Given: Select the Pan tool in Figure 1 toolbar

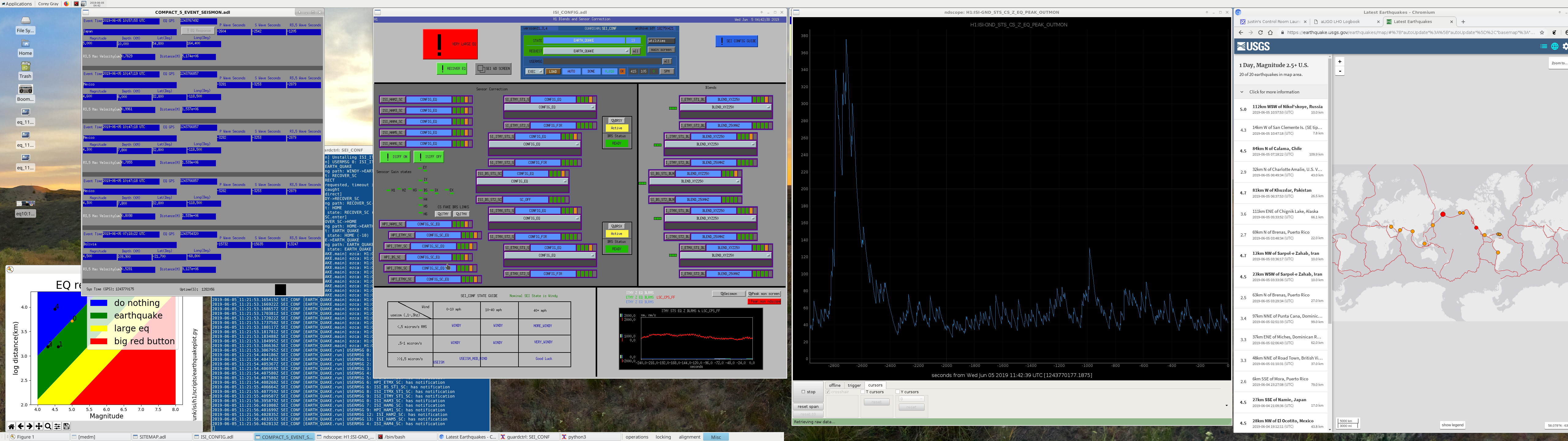Looking at the screenshot, I should [x=39, y=426].
